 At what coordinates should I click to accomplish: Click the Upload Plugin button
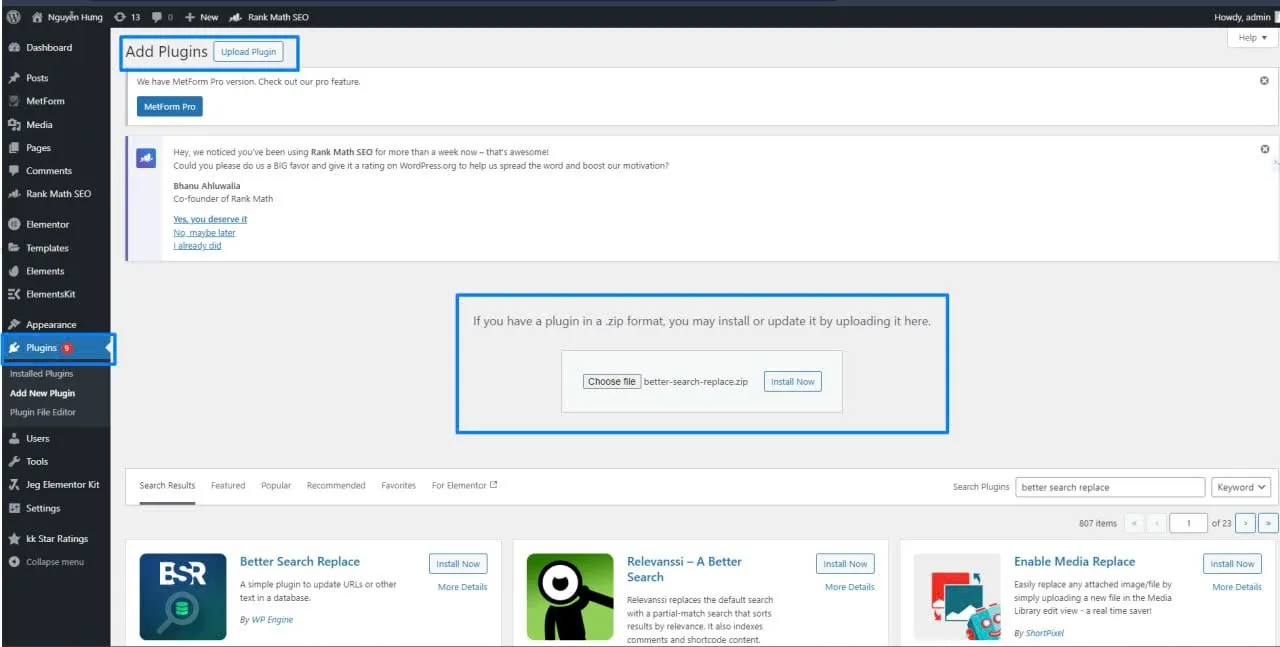pyautogui.click(x=249, y=52)
